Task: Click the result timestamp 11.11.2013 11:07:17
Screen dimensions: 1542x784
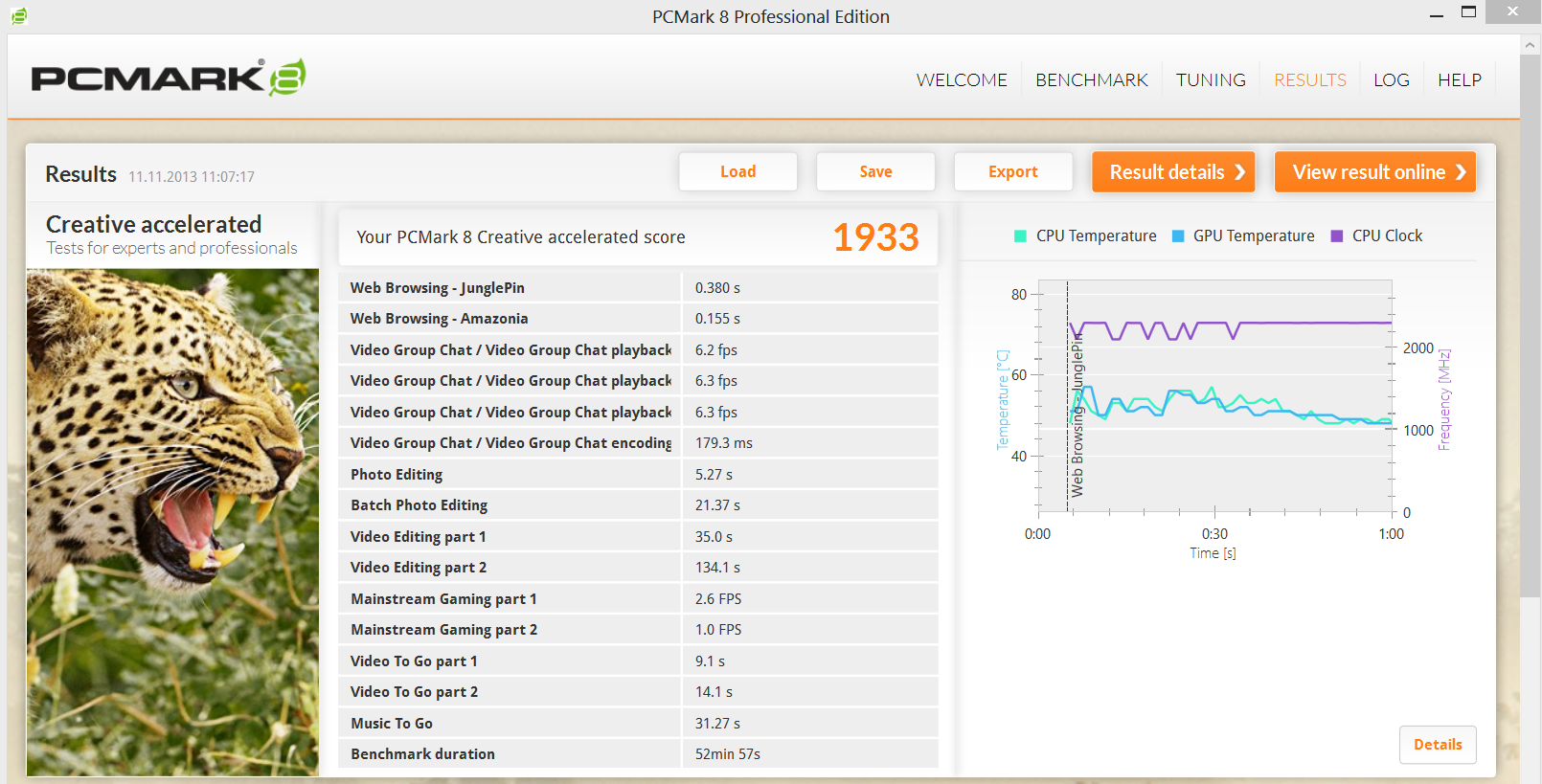Action: [192, 177]
